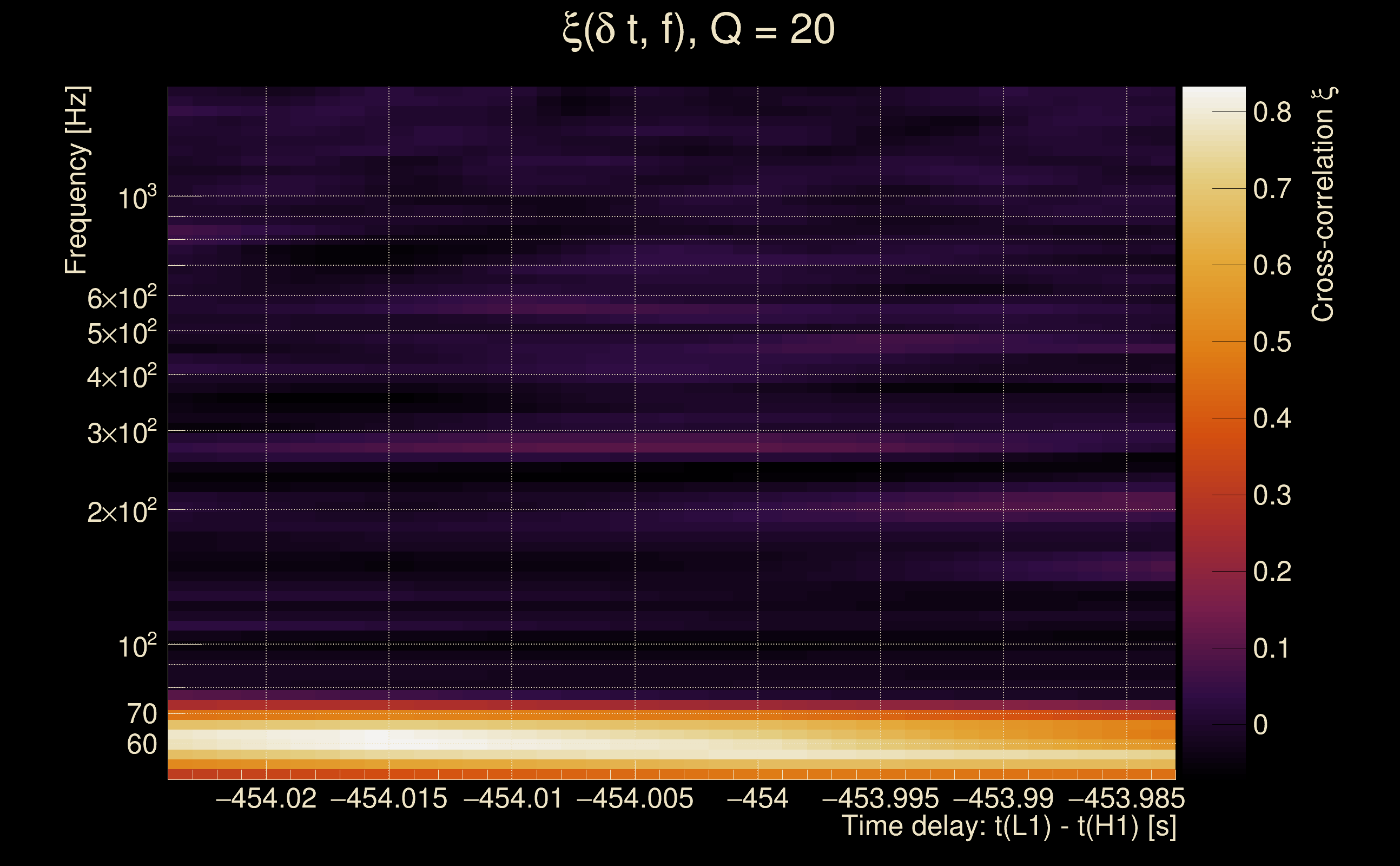Image resolution: width=1400 pixels, height=866 pixels.
Task: Click the 0.3 tick on the colorbar
Action: 1272,495
